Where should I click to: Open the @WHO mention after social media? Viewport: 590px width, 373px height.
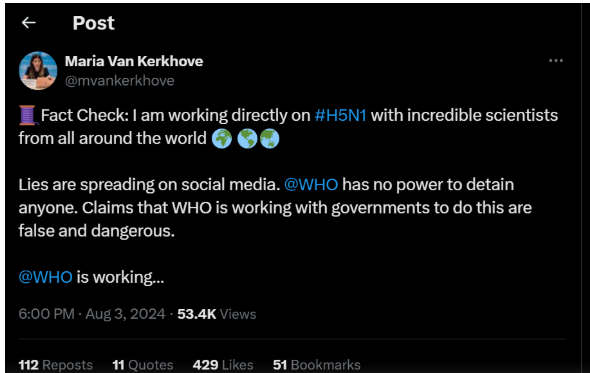click(x=311, y=184)
